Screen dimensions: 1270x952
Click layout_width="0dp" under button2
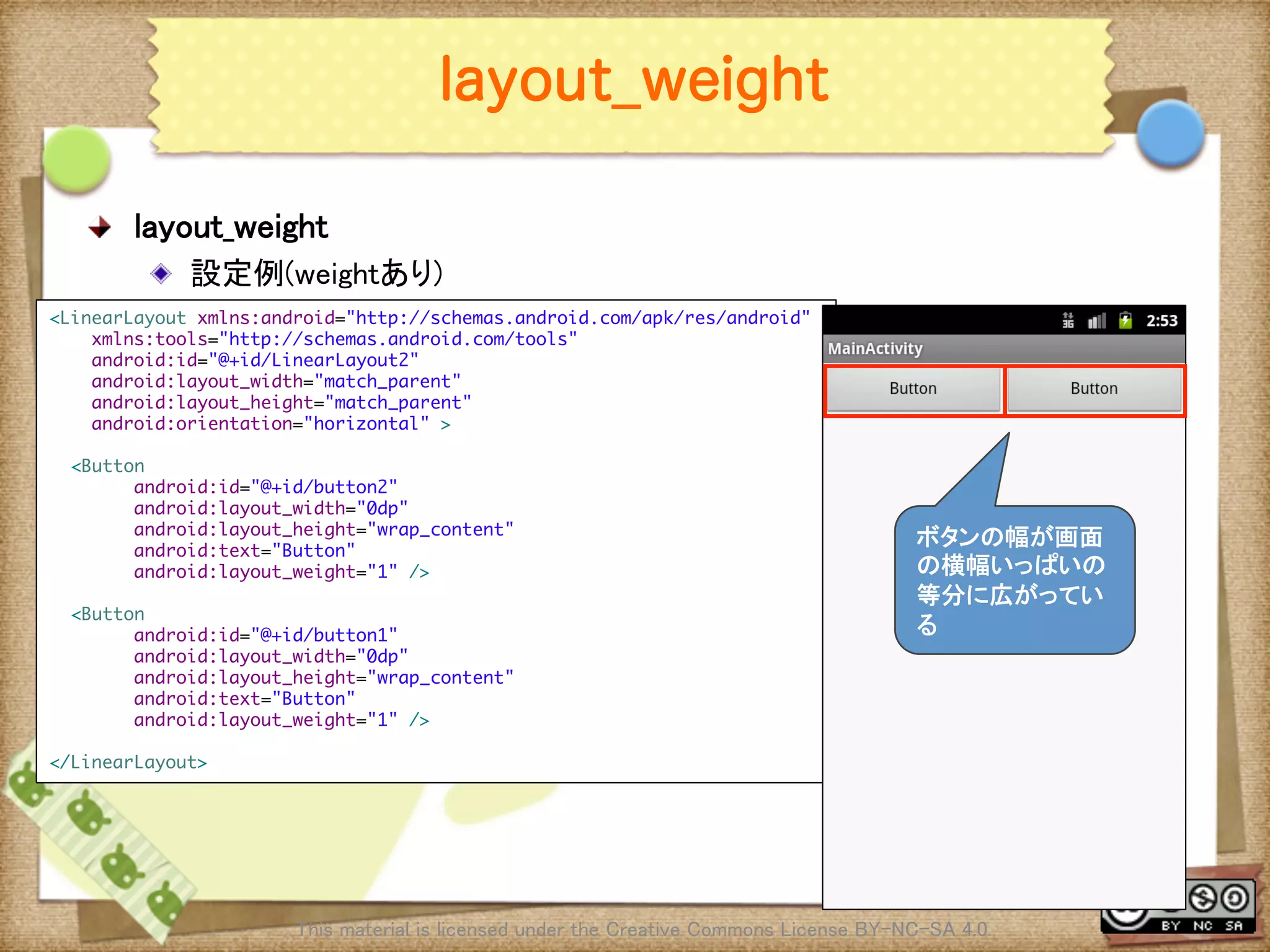click(x=271, y=508)
